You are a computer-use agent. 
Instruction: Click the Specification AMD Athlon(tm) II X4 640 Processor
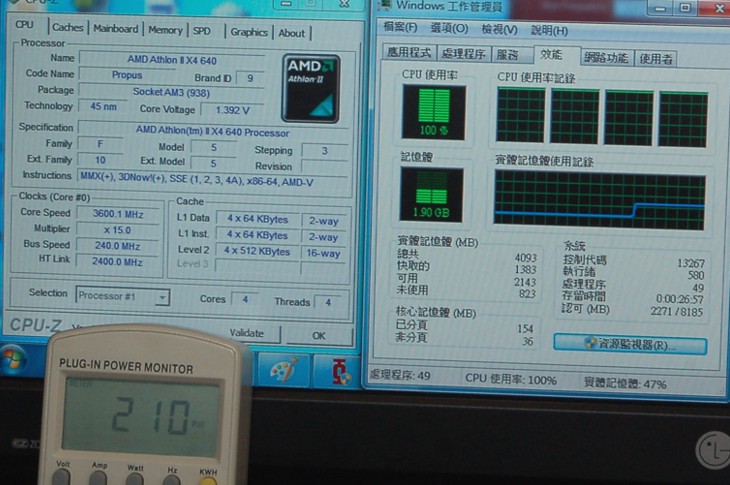tap(212, 131)
